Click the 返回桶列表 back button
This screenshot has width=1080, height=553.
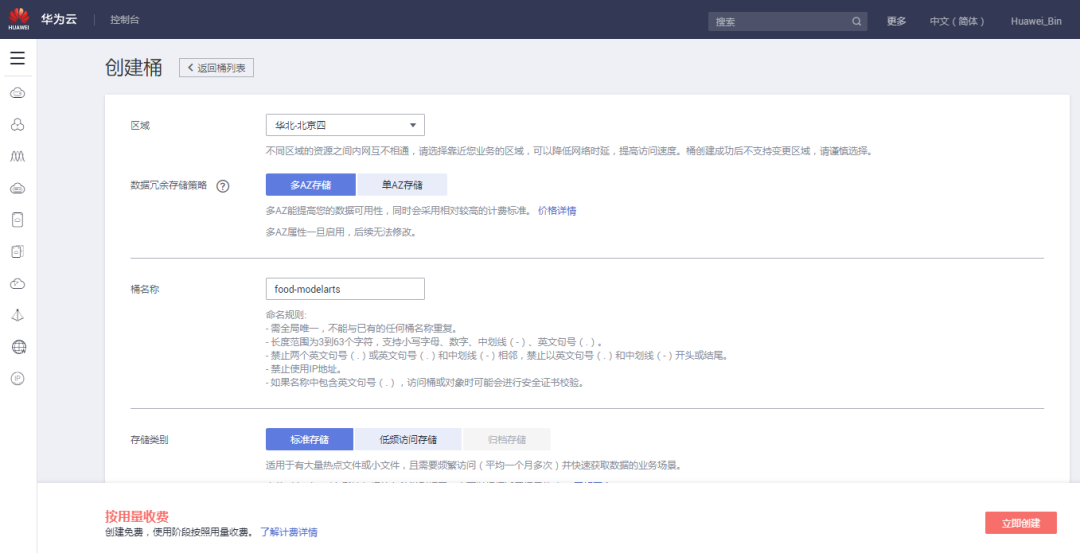[216, 67]
